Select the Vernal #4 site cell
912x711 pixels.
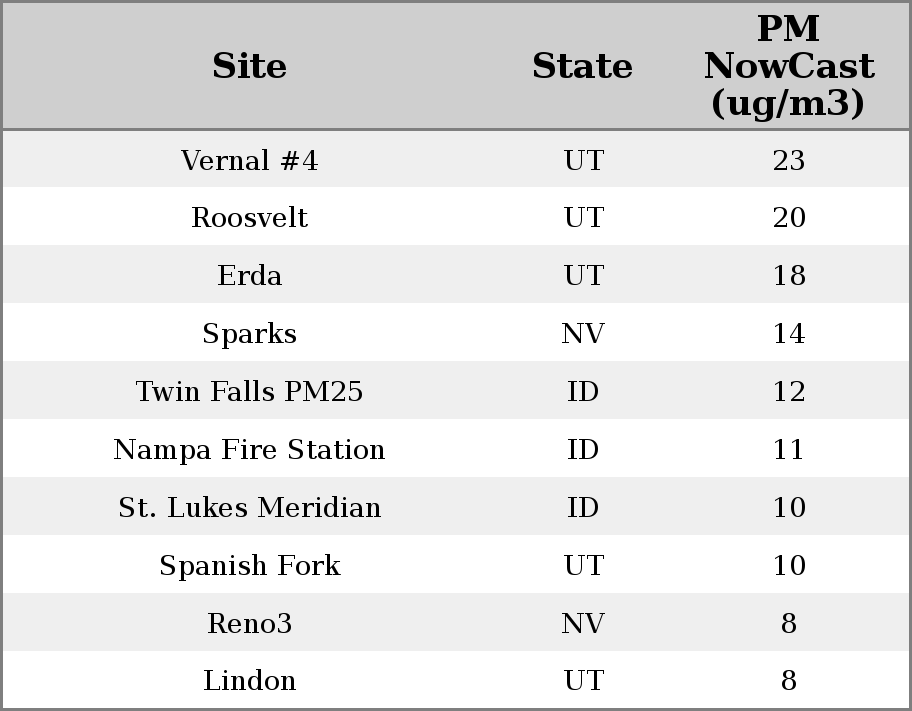pos(249,161)
